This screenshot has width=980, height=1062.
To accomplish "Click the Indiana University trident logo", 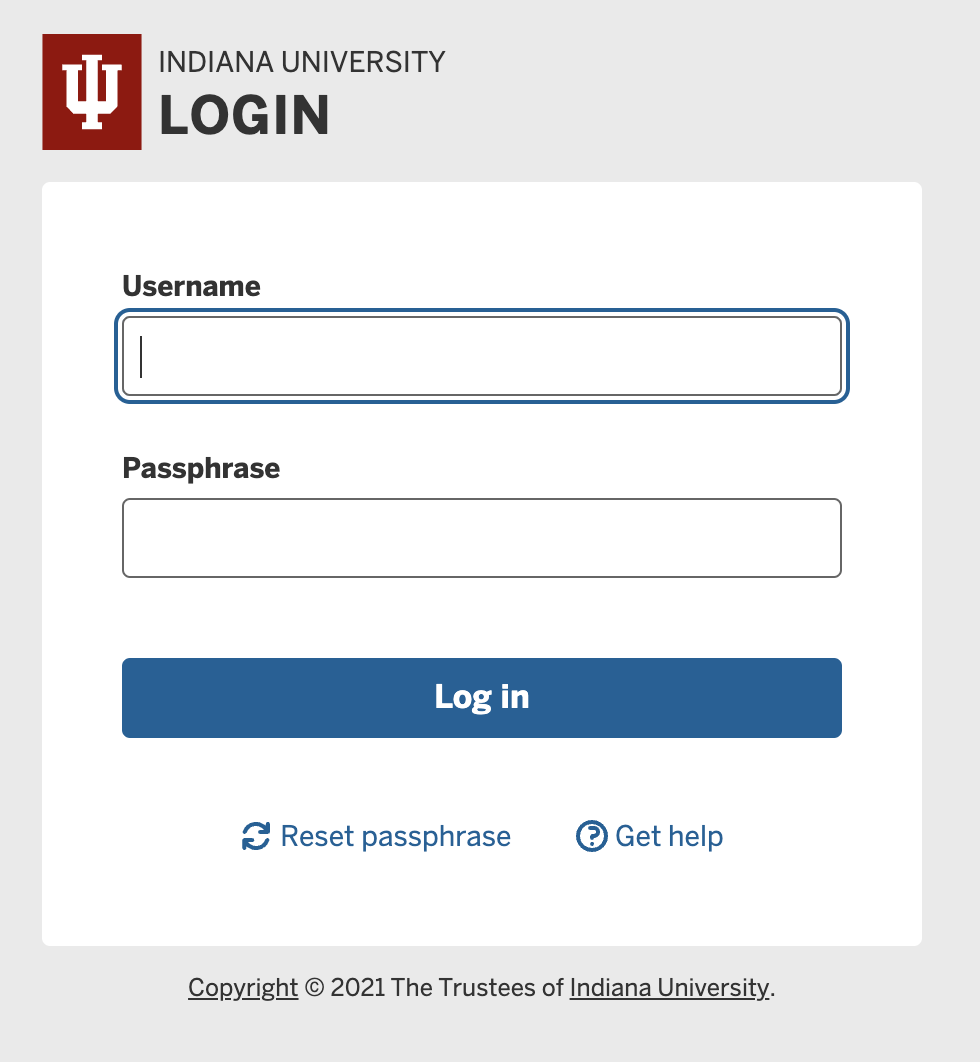I will [91, 91].
